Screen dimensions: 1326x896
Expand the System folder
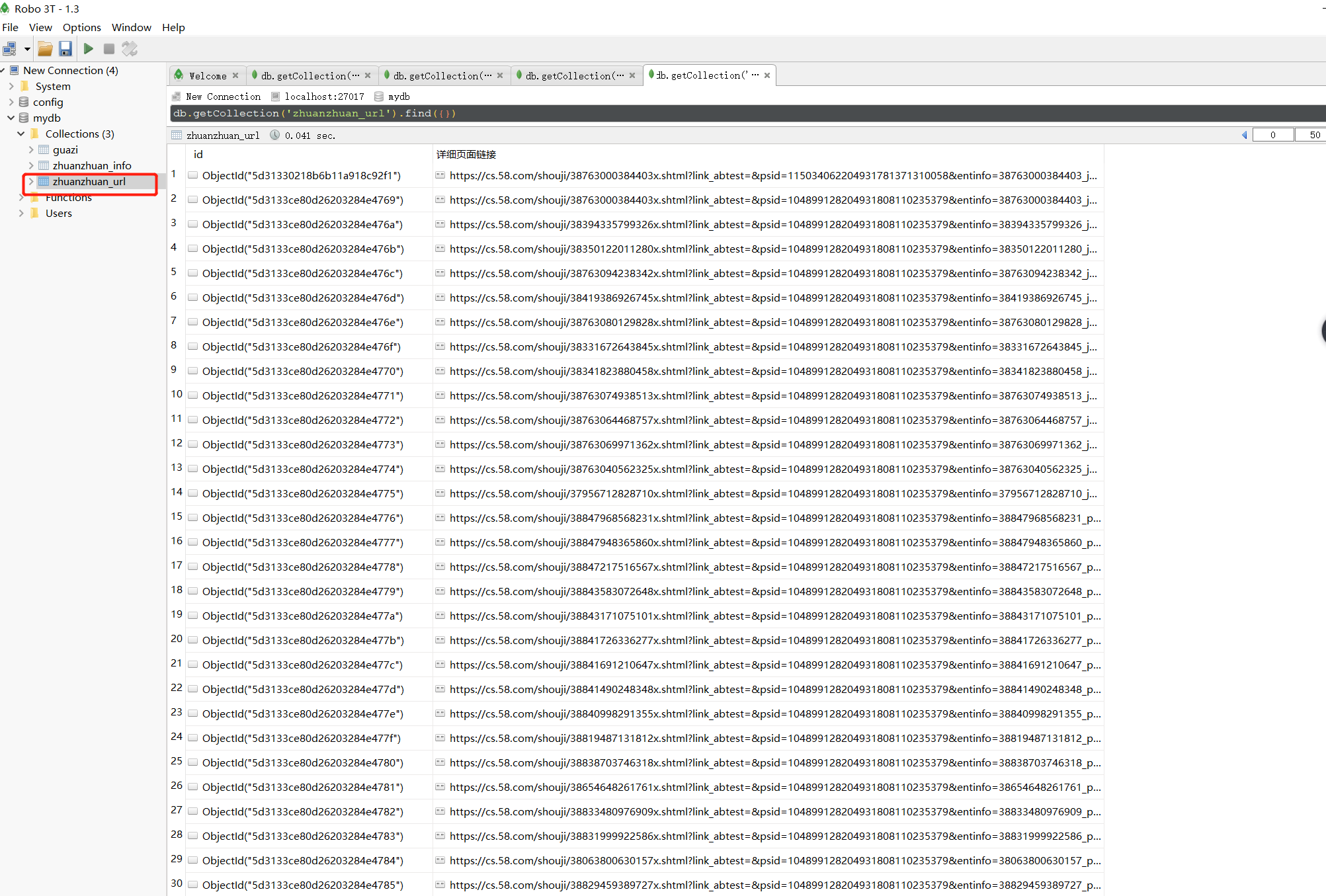(x=11, y=86)
